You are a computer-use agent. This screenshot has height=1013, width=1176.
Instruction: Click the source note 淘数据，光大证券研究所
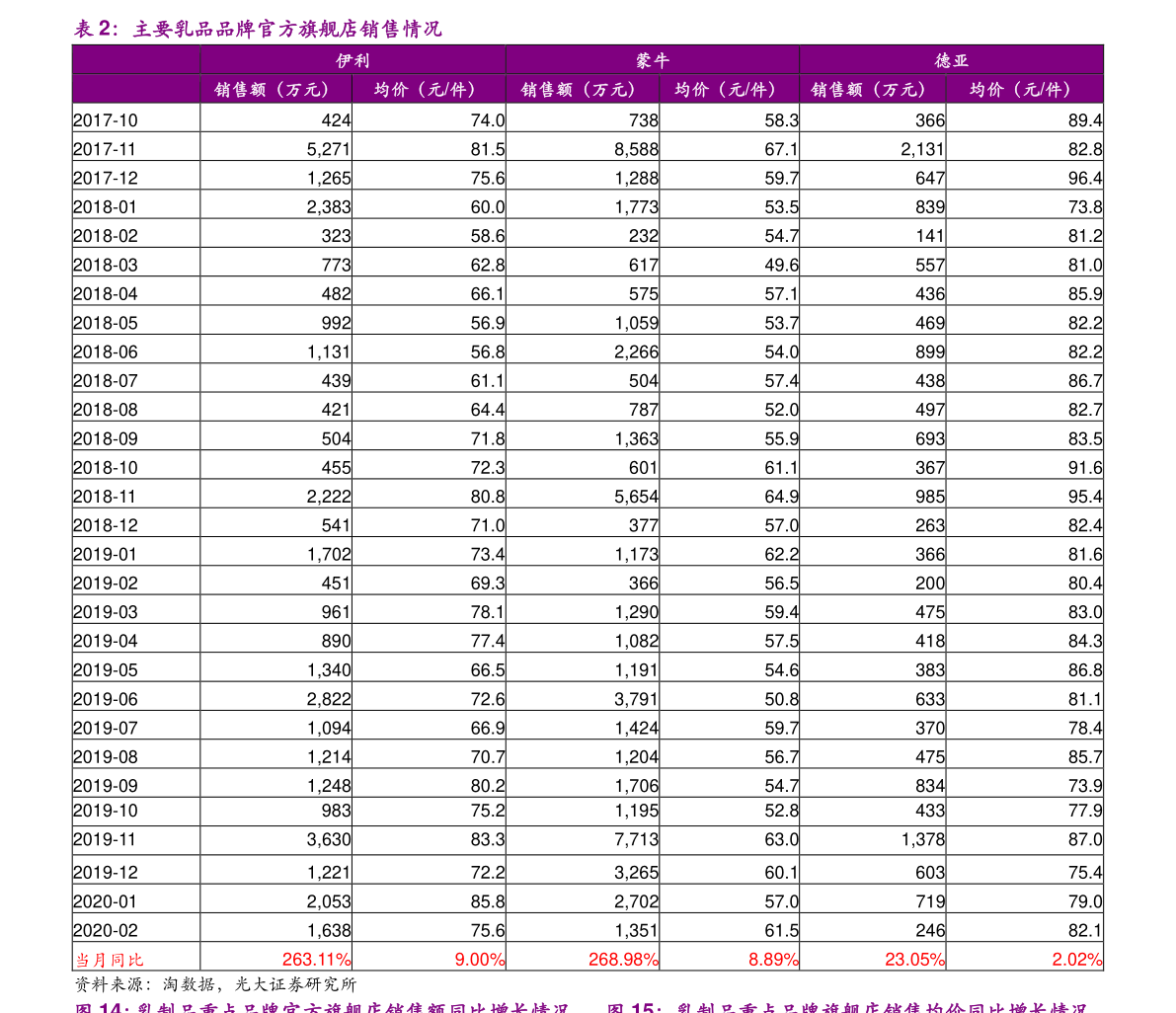260,984
